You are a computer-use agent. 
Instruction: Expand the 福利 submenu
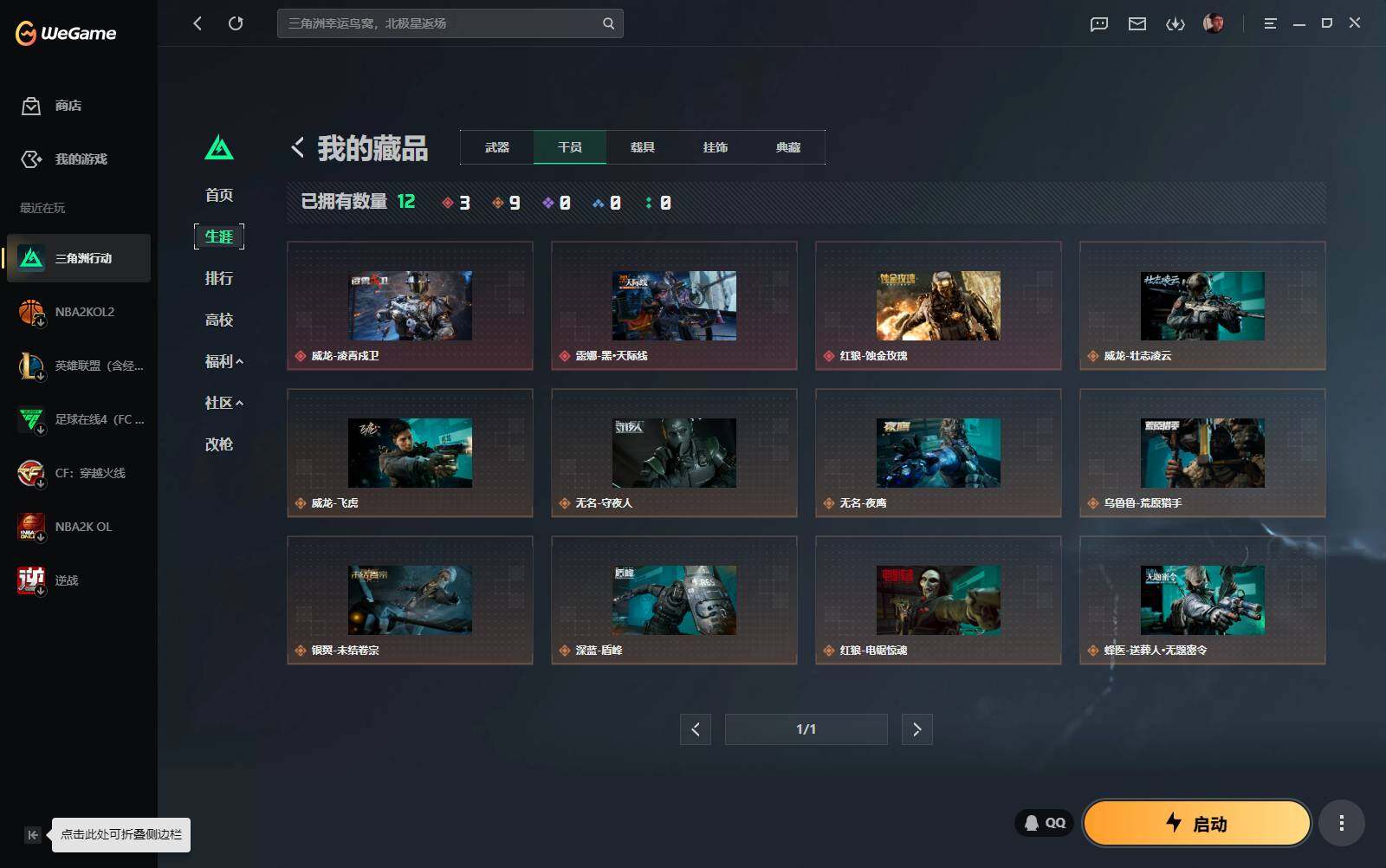point(223,361)
